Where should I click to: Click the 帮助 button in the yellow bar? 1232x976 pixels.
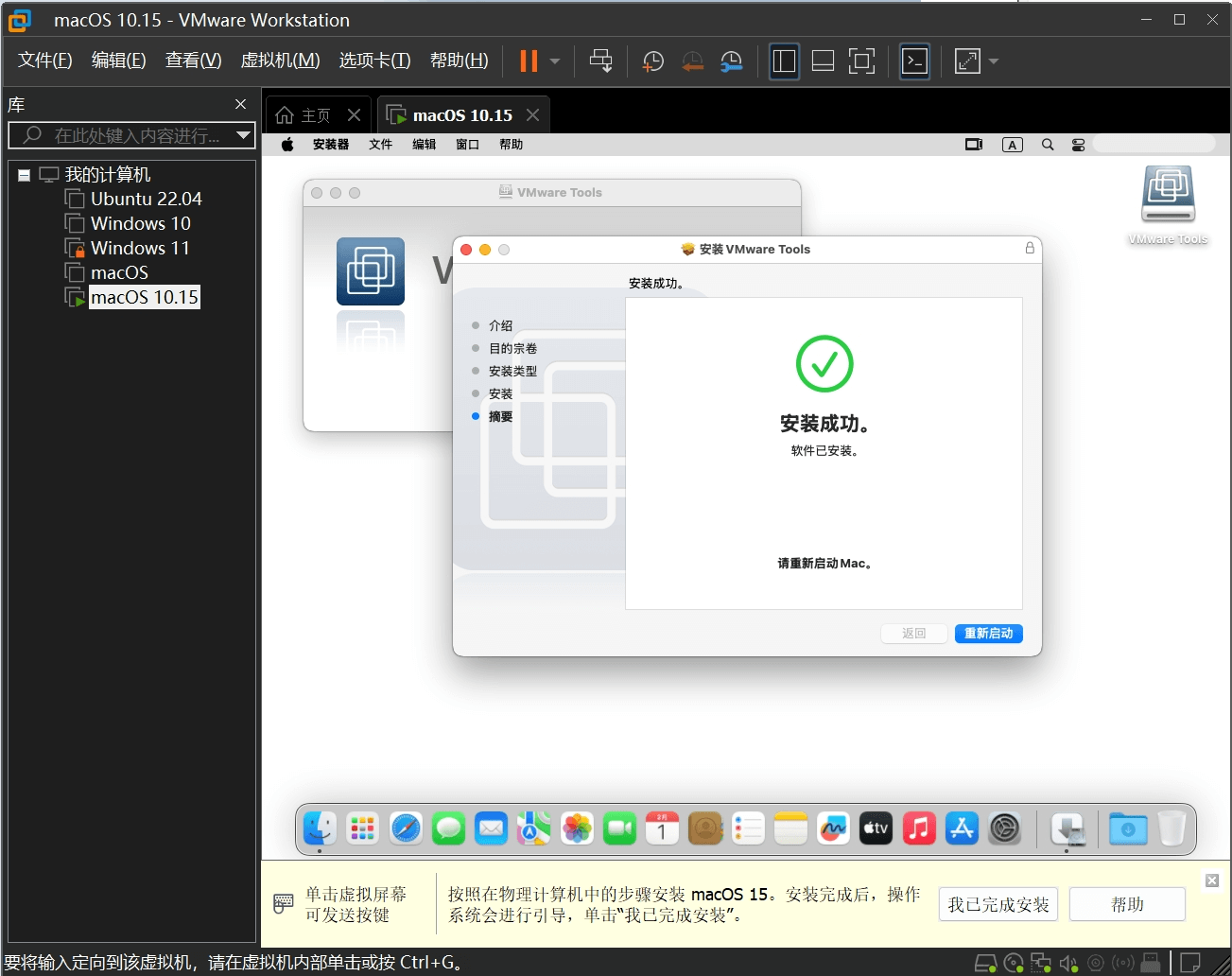[1127, 904]
